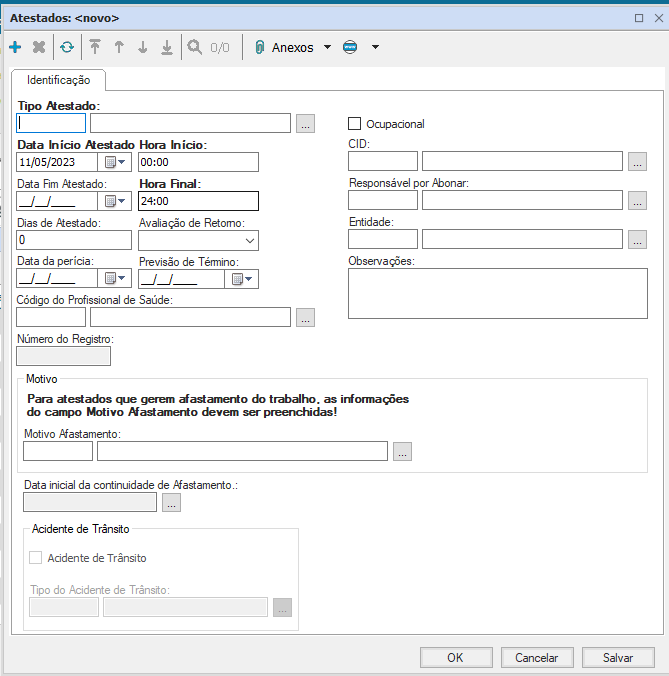Image resolution: width=669 pixels, height=676 pixels.
Task: Toggle the Acidente de Trânsito checkbox
Action: pos(37,558)
